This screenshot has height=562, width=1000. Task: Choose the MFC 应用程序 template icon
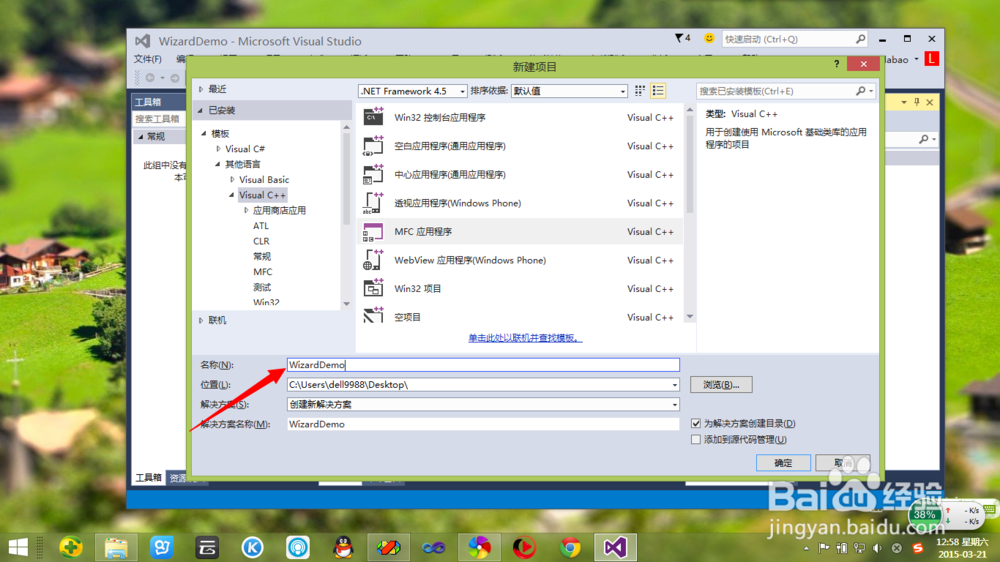click(x=373, y=232)
